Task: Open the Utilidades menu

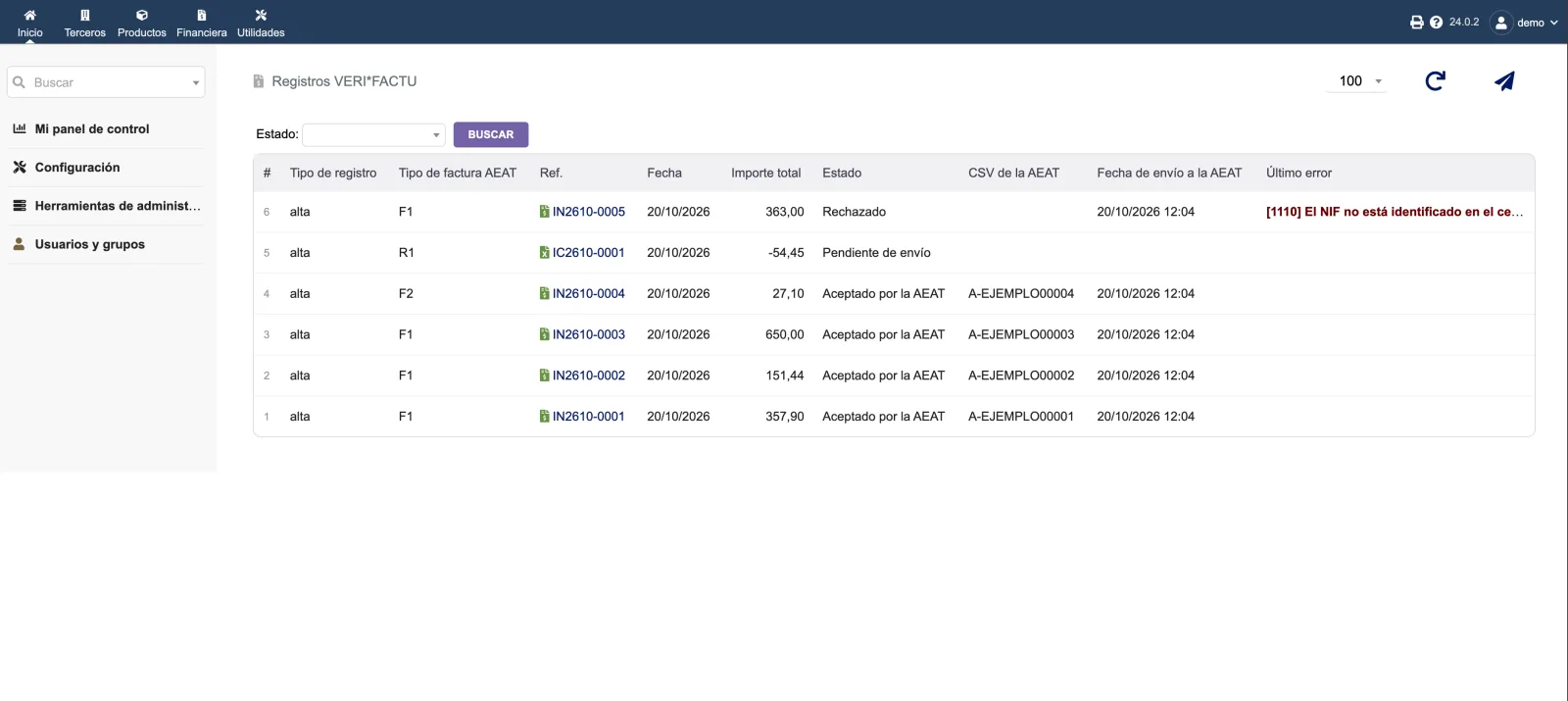Action: click(261, 24)
